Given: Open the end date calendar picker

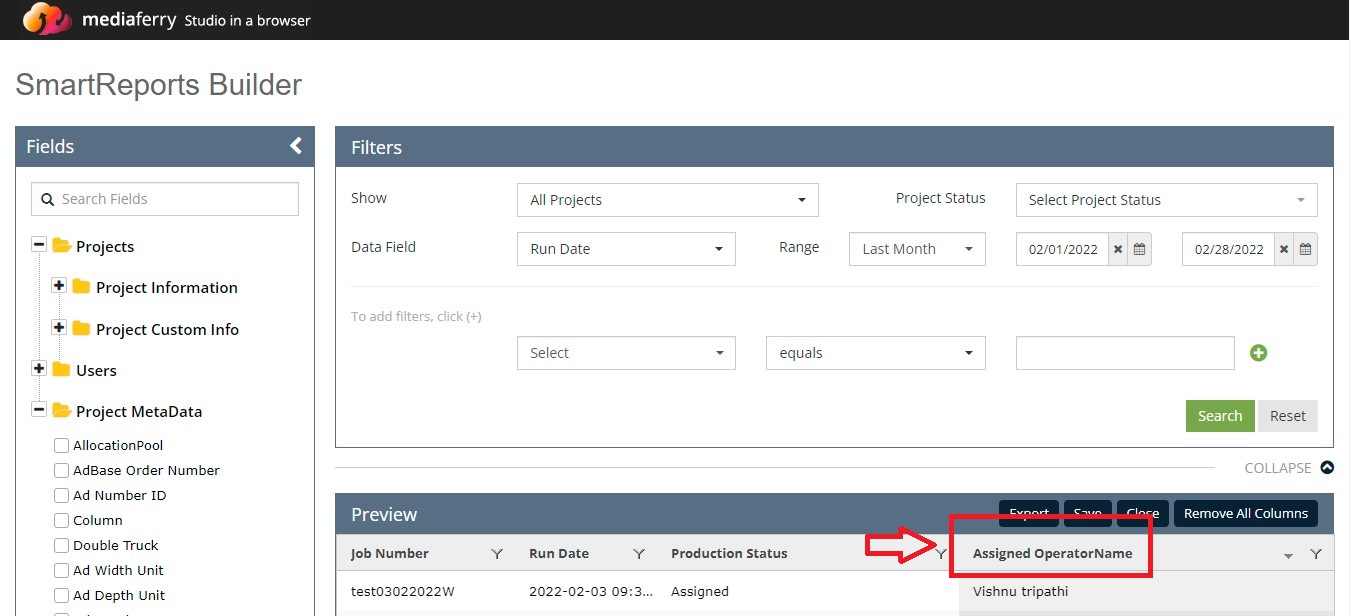Looking at the screenshot, I should (1305, 249).
